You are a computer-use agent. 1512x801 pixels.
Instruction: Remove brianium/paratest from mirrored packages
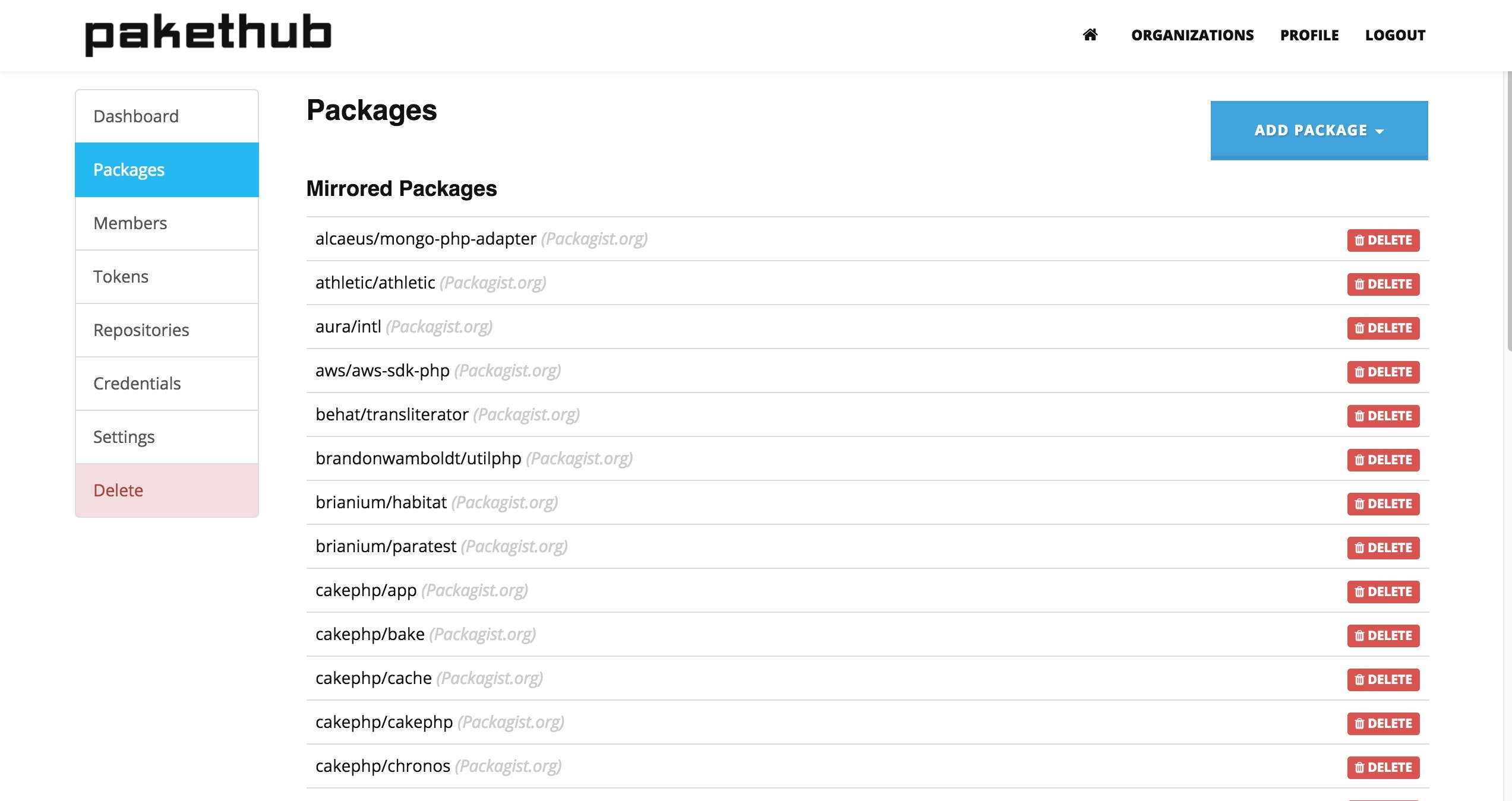click(x=1382, y=548)
